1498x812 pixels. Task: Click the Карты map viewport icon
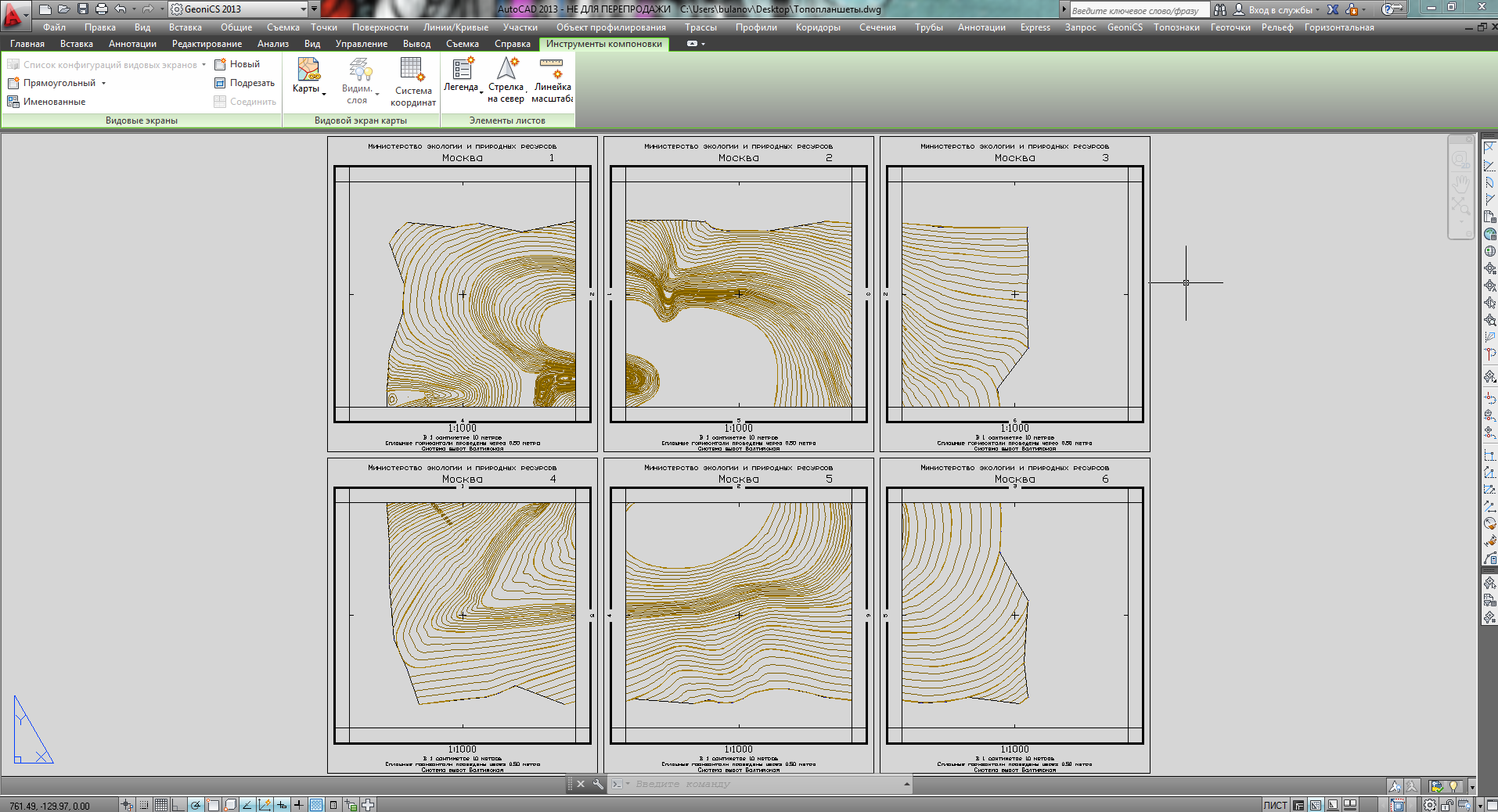tap(308, 70)
